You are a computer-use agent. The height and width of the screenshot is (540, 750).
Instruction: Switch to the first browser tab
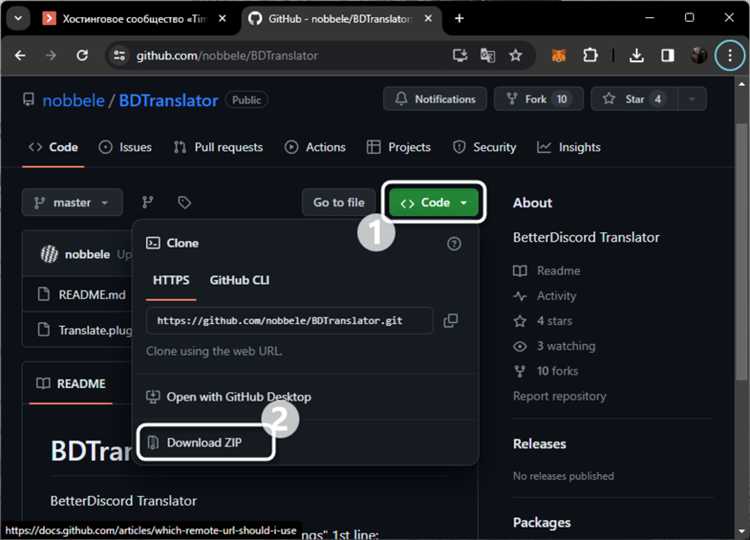134,19
